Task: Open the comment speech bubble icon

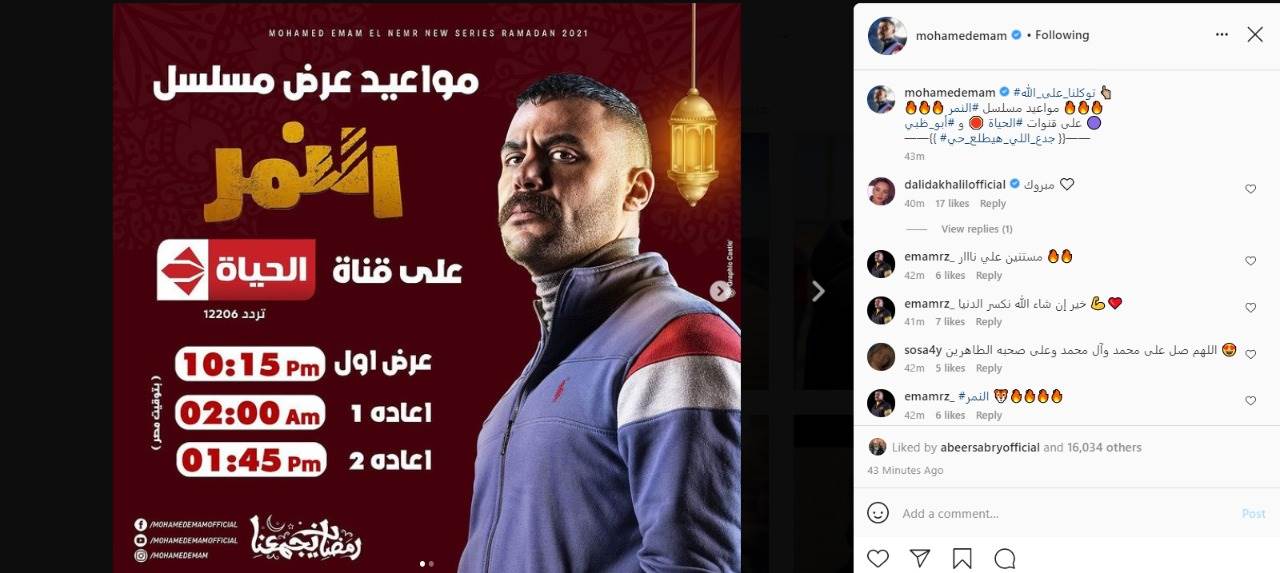Action: (1005, 558)
